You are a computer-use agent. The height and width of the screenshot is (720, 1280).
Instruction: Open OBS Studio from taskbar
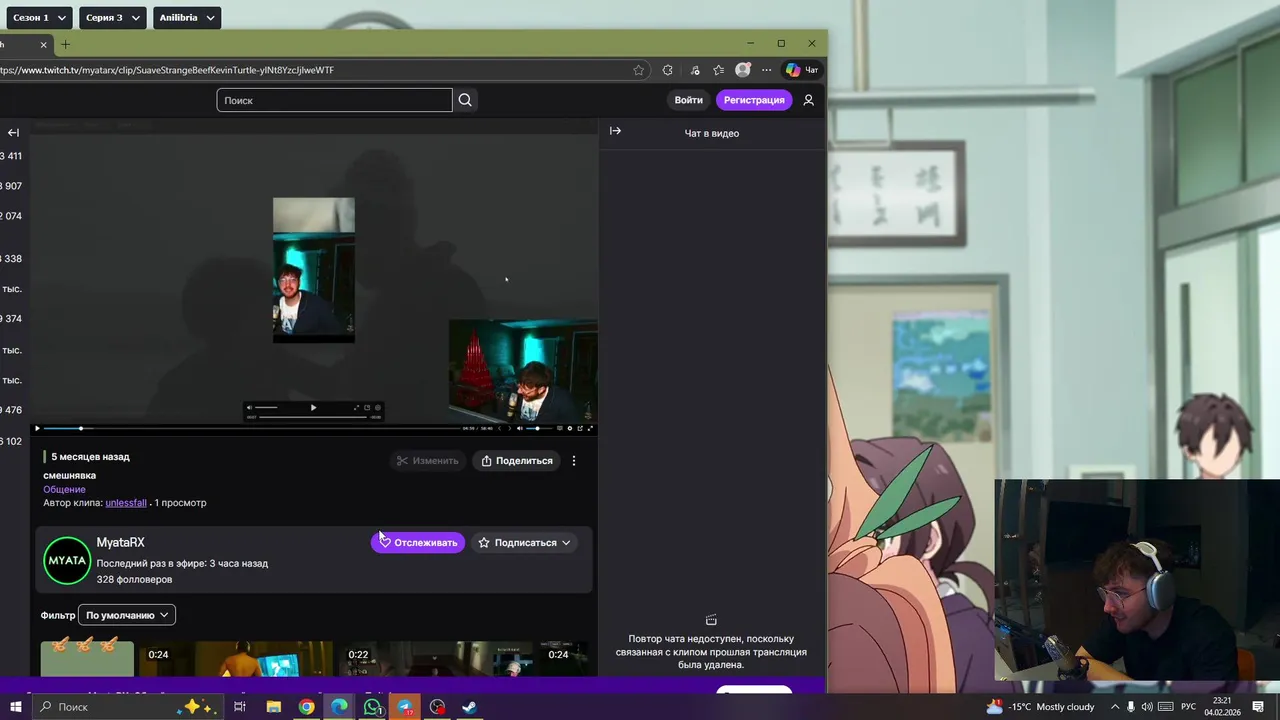point(437,707)
